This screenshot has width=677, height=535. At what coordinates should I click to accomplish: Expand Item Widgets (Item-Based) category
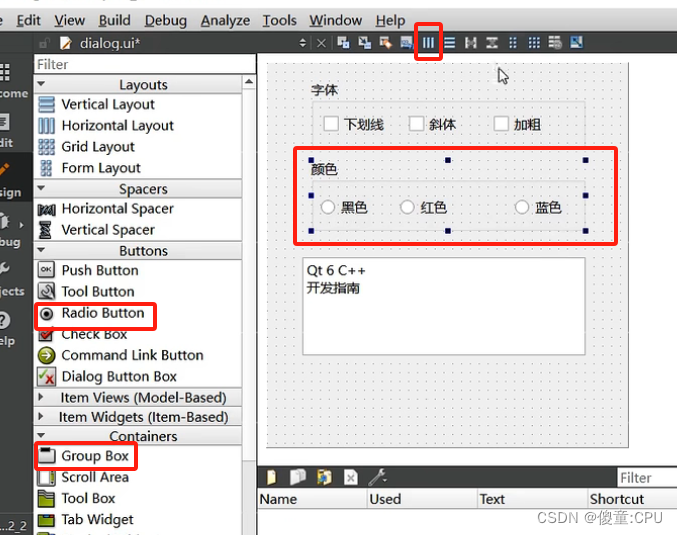click(41, 416)
